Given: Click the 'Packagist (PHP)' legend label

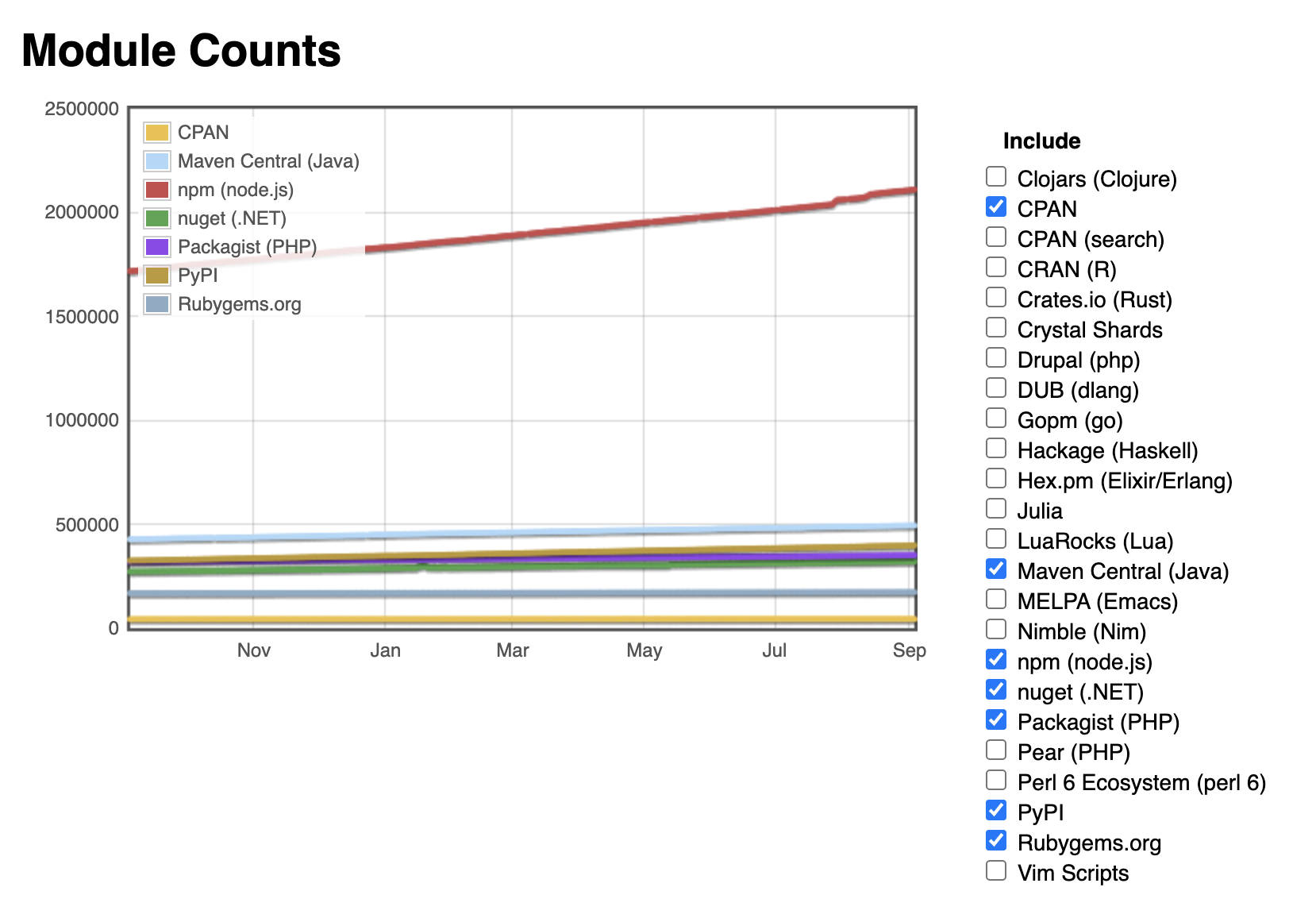Looking at the screenshot, I should pos(248,248).
